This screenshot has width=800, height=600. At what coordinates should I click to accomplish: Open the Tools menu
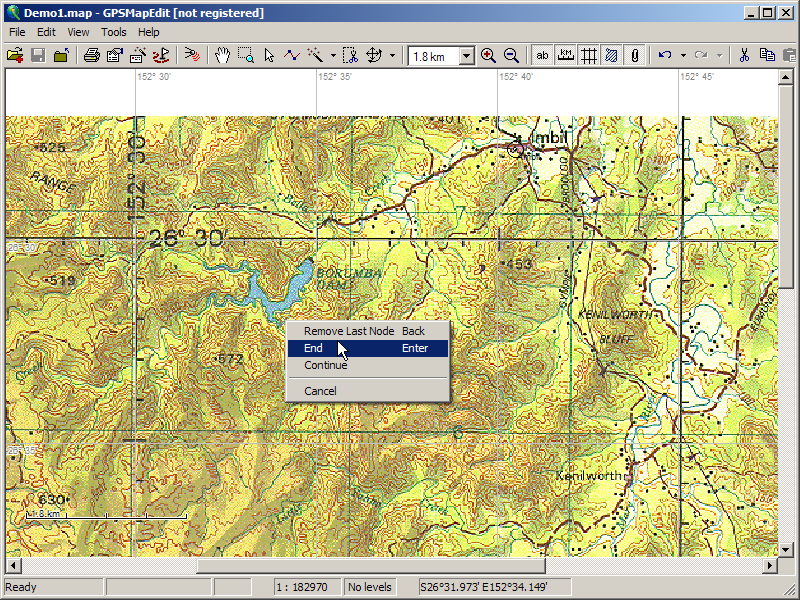114,32
